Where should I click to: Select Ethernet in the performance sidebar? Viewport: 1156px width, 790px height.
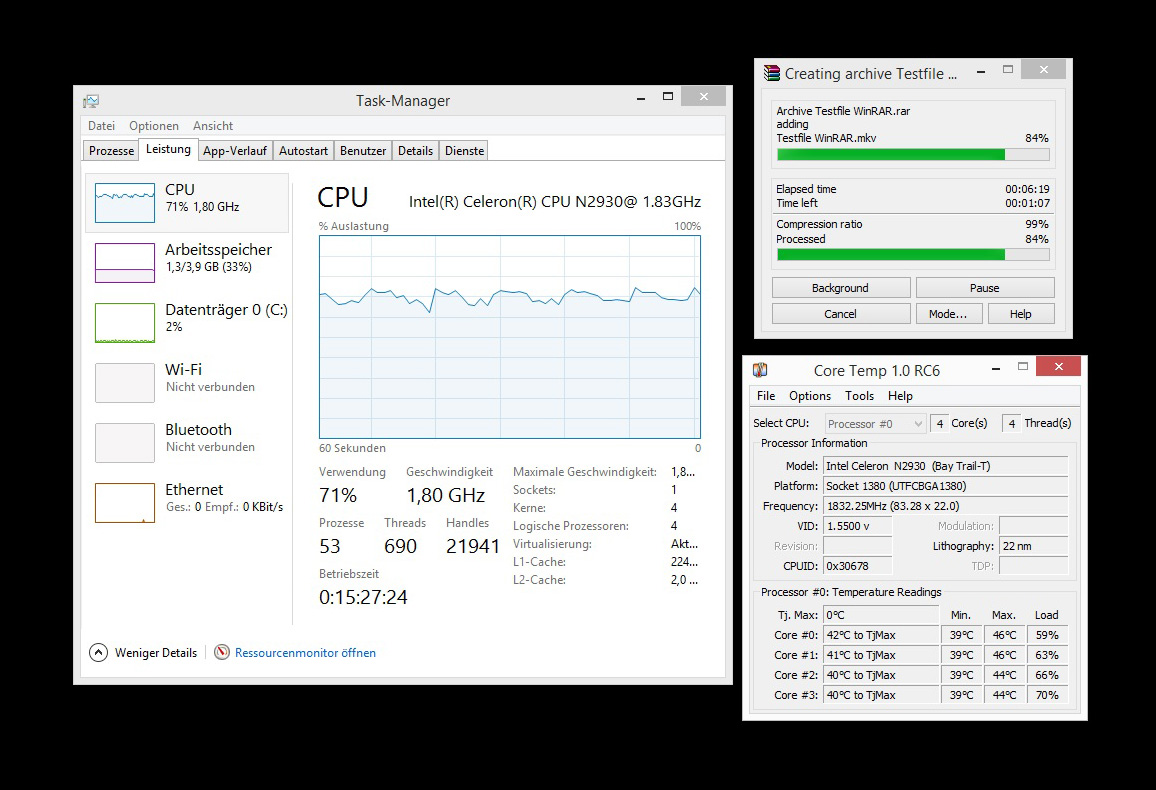pos(187,502)
